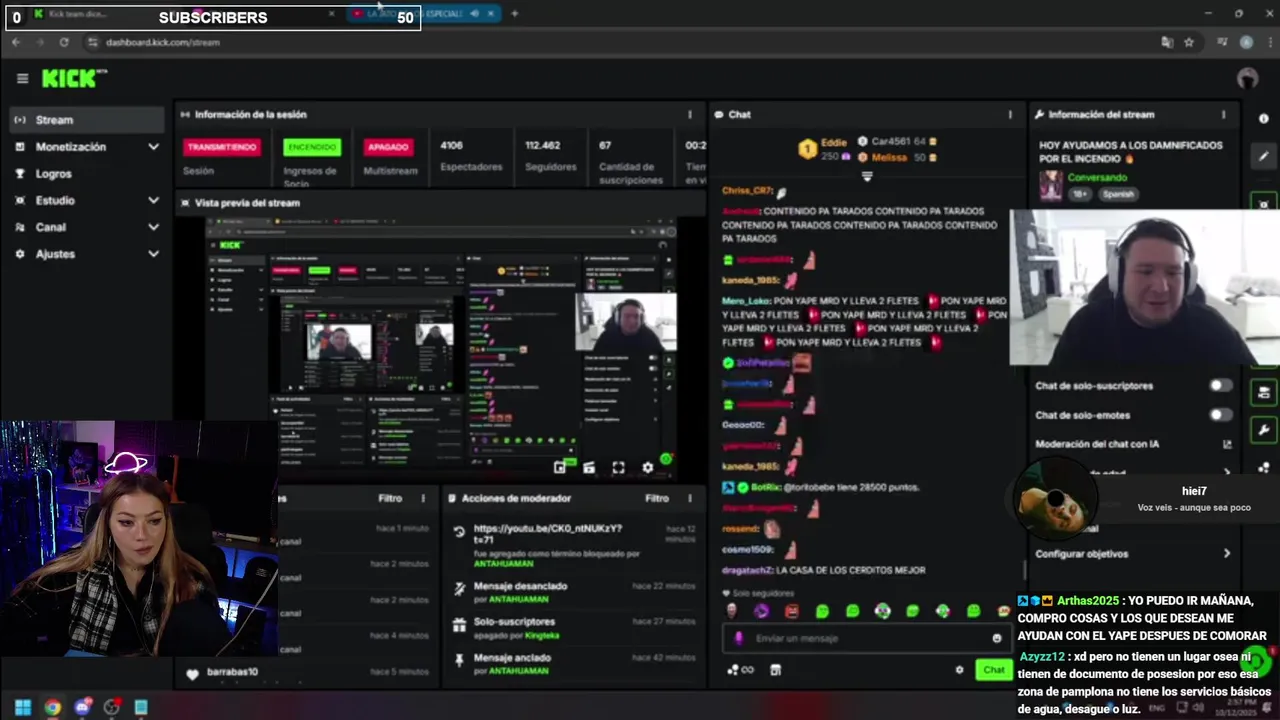Click the edit pencil icon on right rail

[x=1264, y=156]
